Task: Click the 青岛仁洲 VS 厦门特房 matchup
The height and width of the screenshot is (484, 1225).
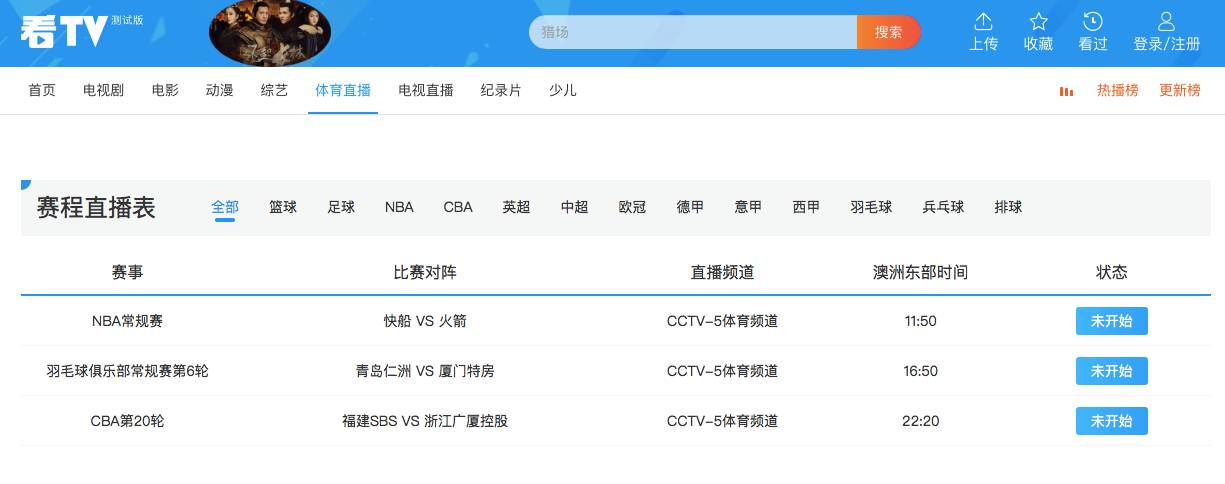Action: coord(425,371)
